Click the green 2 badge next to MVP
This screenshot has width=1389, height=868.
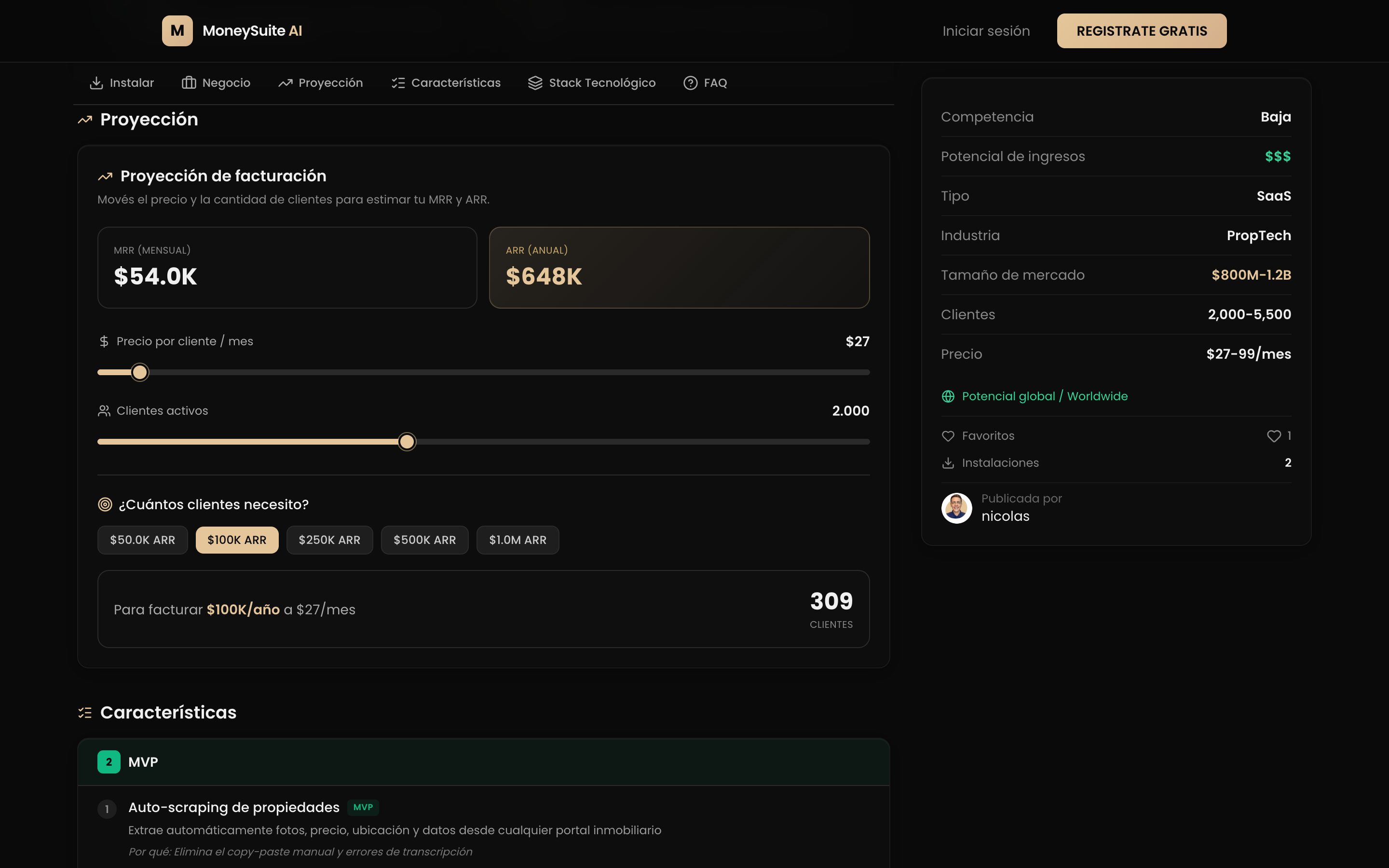click(x=109, y=762)
